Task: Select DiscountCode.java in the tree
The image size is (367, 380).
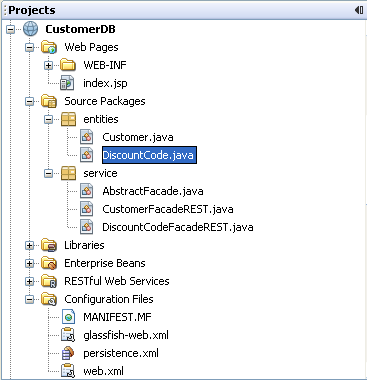Action: click(x=149, y=155)
